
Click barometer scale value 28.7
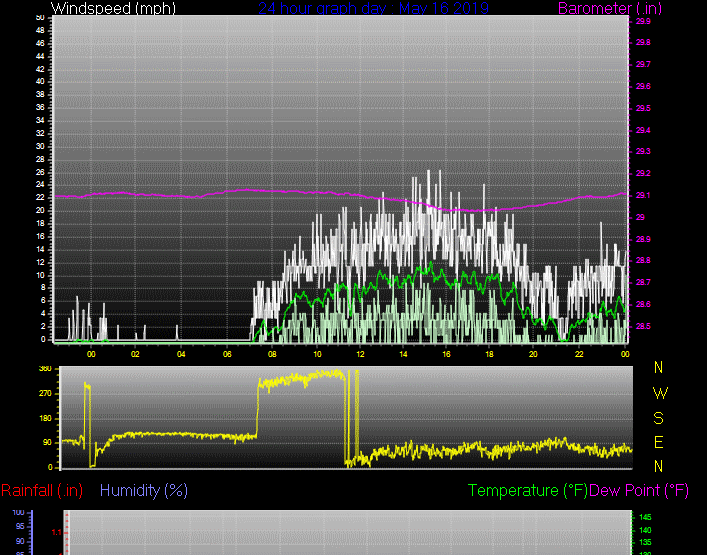[643, 283]
